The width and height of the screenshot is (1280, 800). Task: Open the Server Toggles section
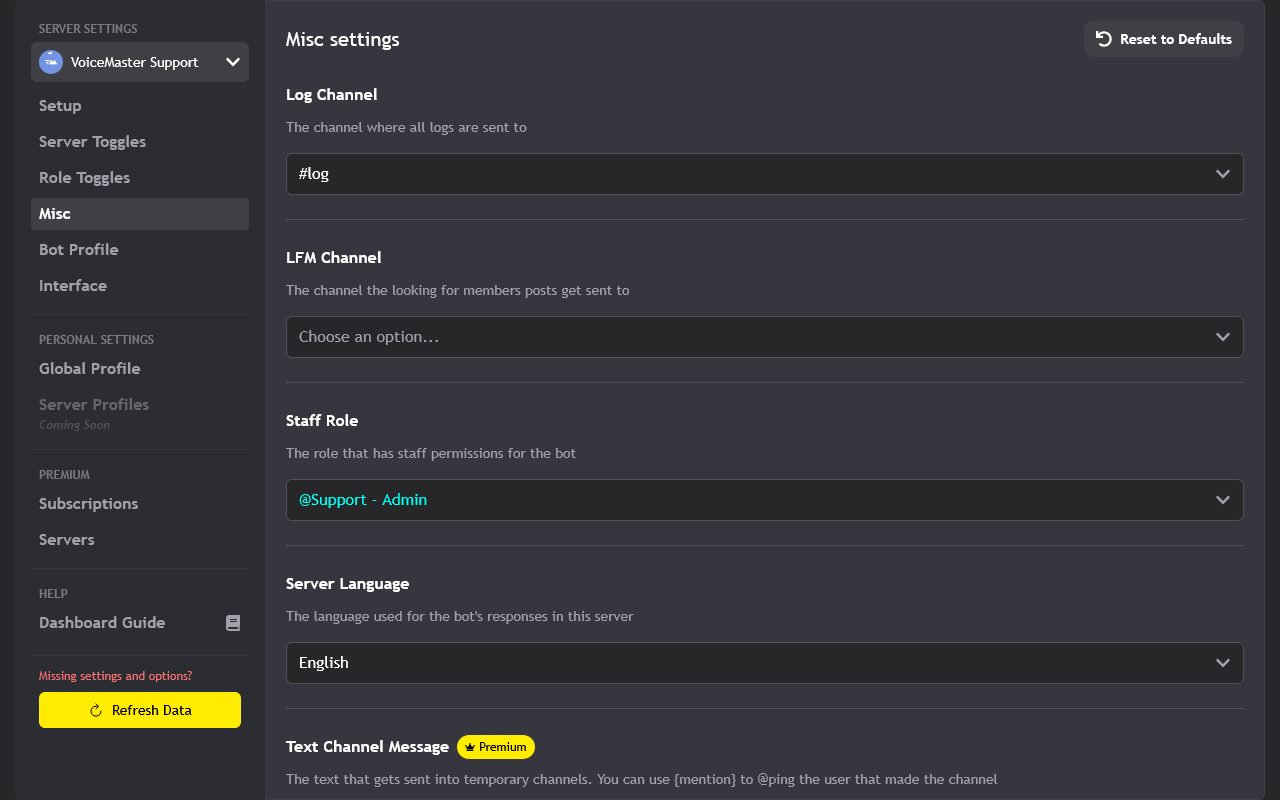click(x=92, y=141)
